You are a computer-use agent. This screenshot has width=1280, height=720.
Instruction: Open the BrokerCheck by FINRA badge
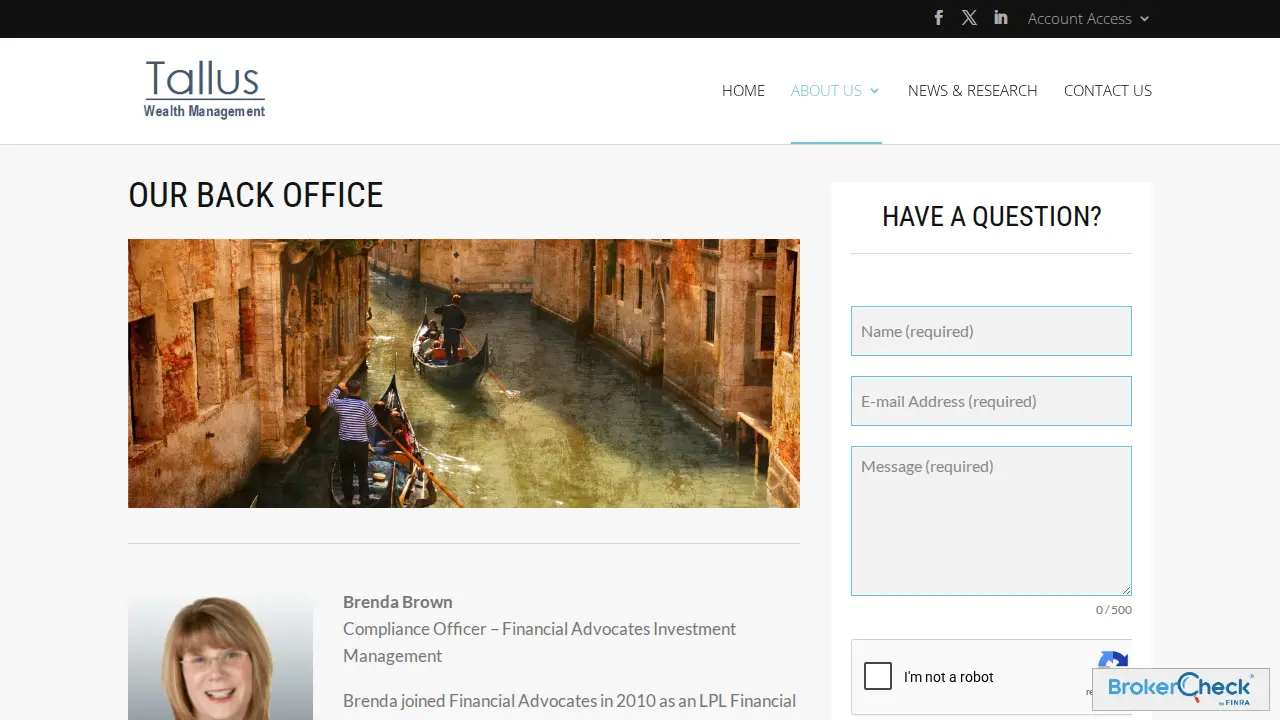[1181, 689]
